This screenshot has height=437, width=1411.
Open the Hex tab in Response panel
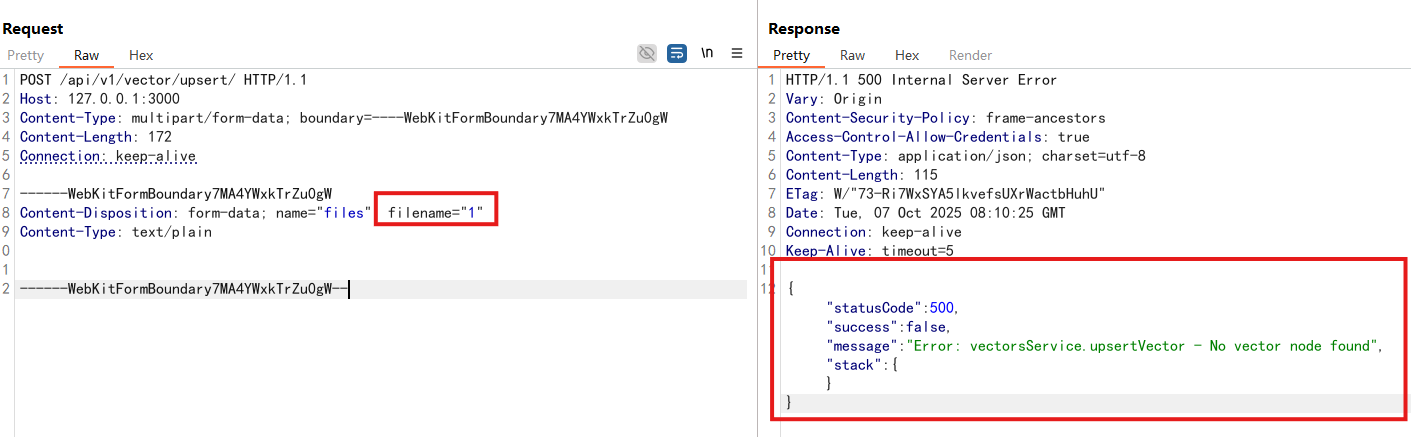(907, 55)
